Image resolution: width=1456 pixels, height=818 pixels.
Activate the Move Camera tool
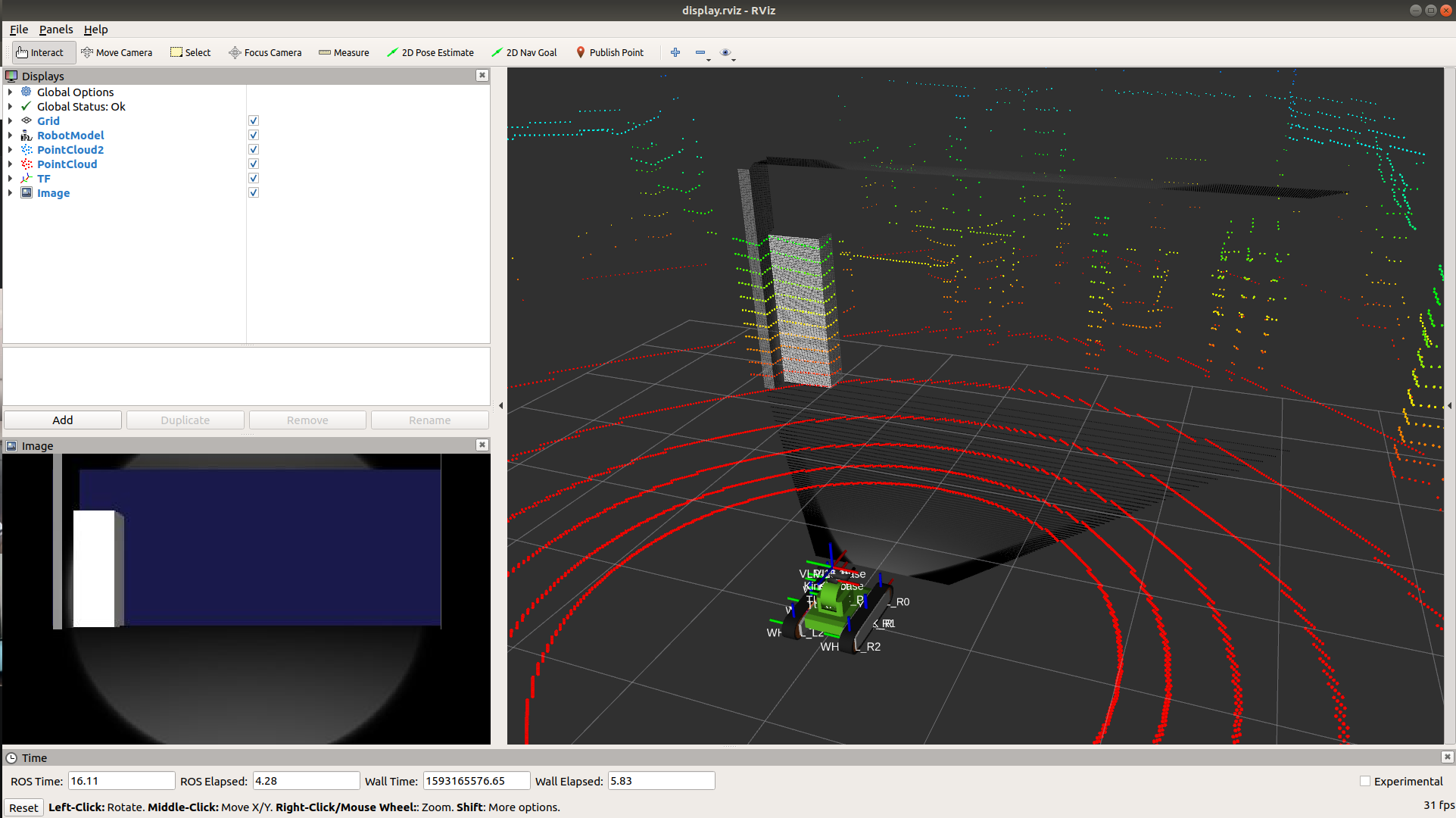117,52
